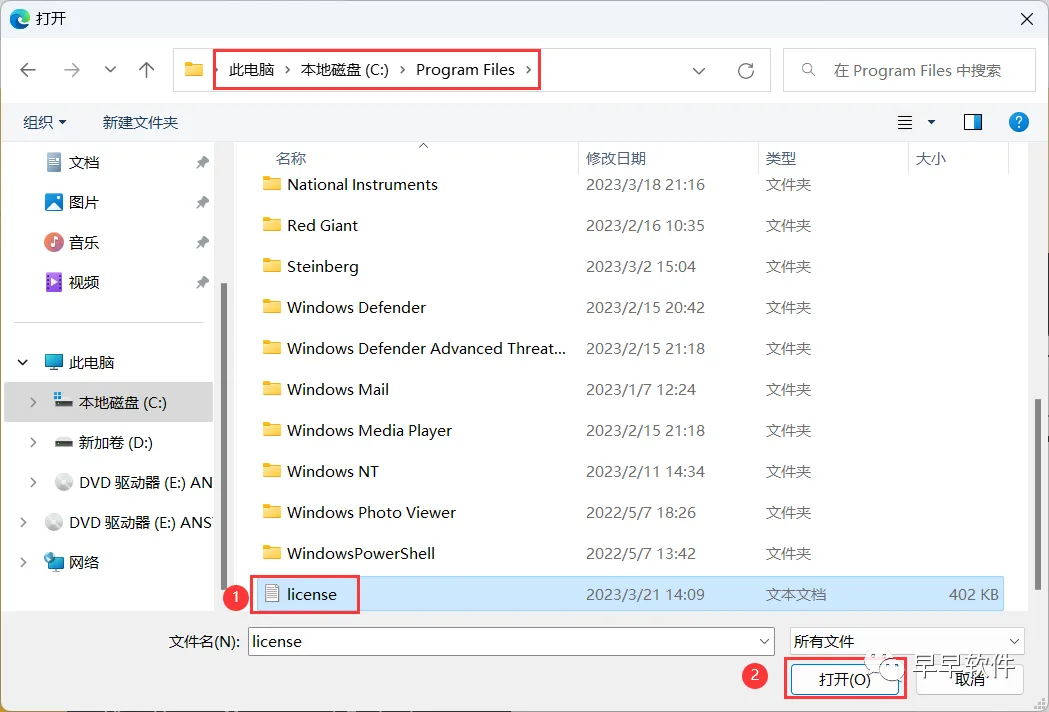Expand nested DVD 驱动器 (E:) under 此电脑

(x=33, y=482)
